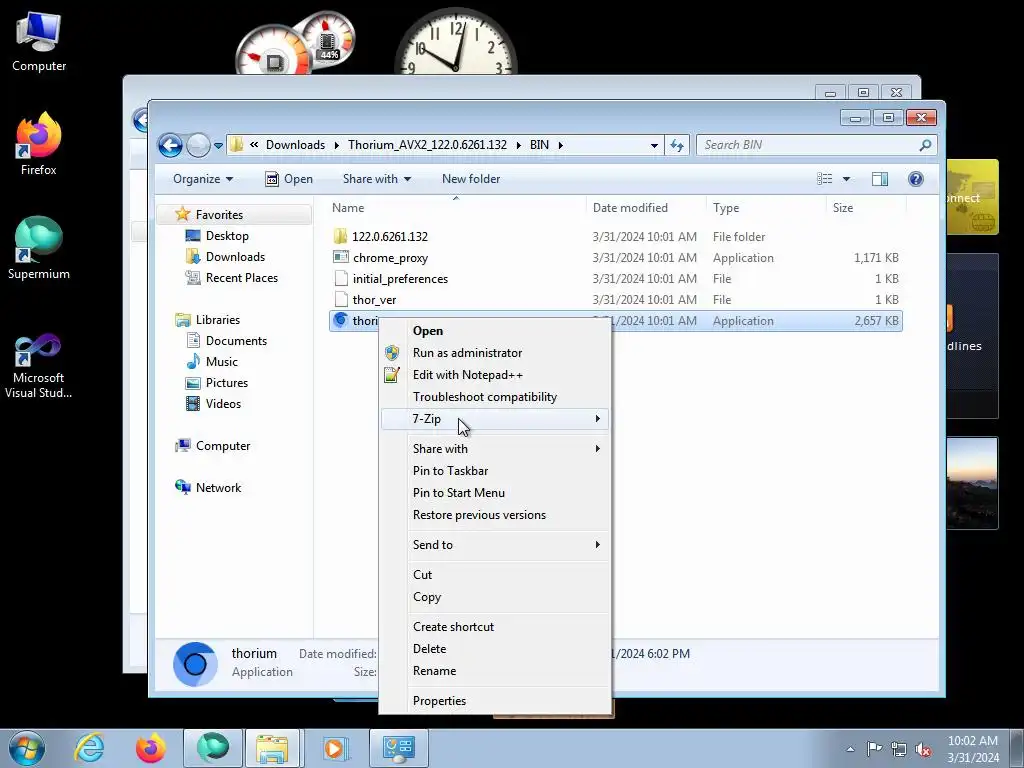Click Thorium_AVX2_122.0.6261.132 breadcrumb segment

427,145
